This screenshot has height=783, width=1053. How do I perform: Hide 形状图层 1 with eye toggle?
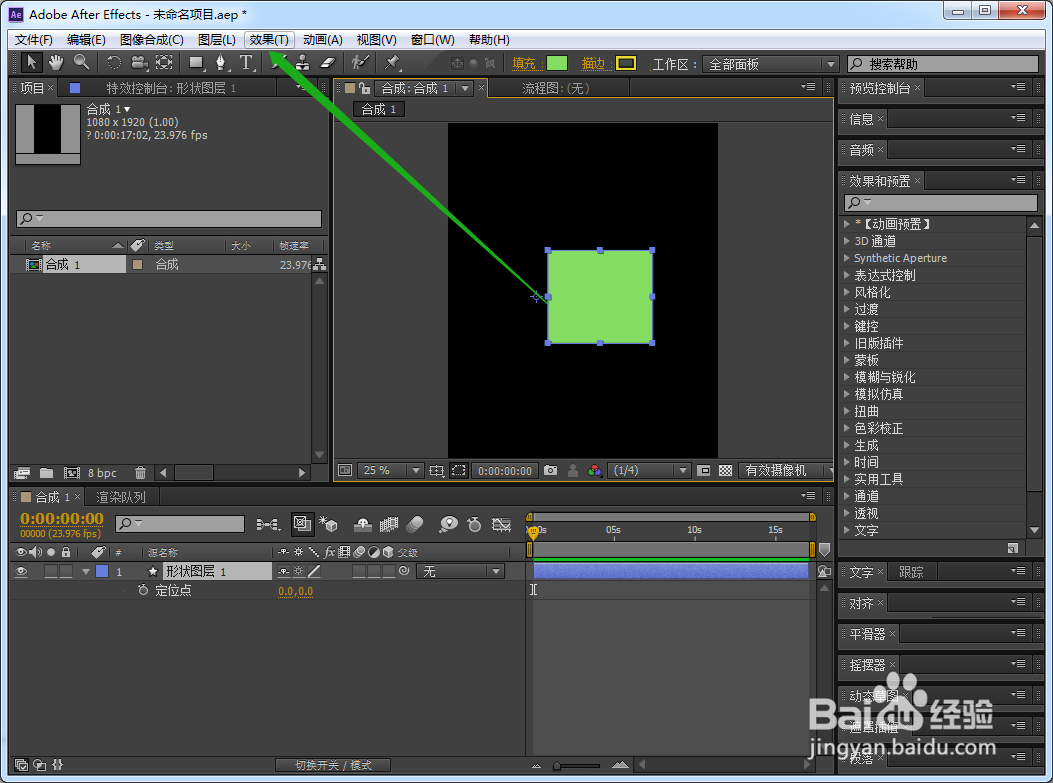21,571
